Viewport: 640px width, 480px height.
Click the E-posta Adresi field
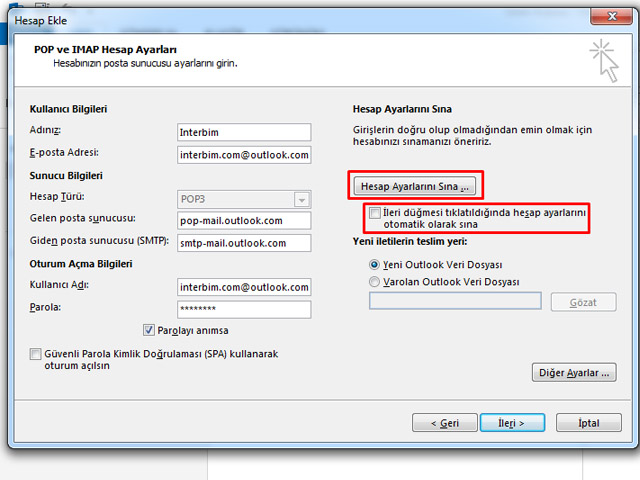tap(243, 155)
